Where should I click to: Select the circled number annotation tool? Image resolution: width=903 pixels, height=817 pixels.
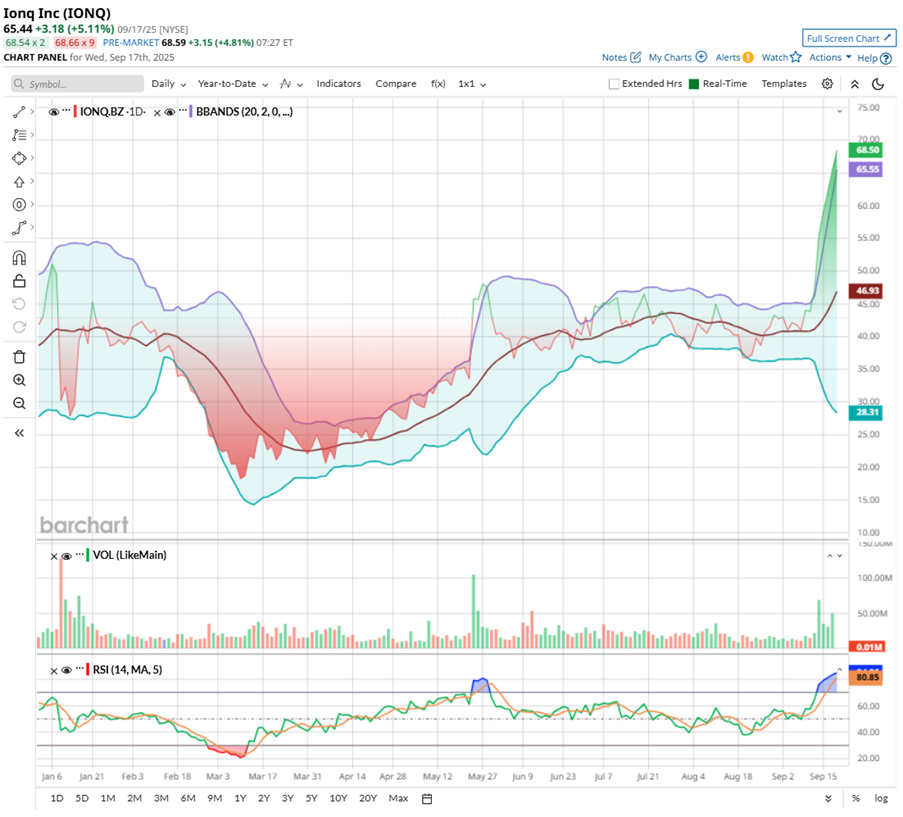coord(19,205)
